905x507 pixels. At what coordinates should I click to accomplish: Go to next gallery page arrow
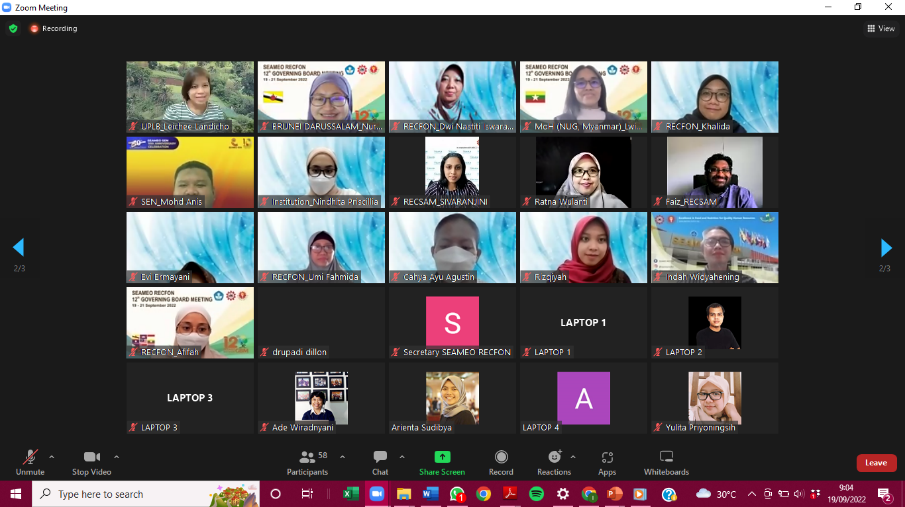click(x=885, y=248)
